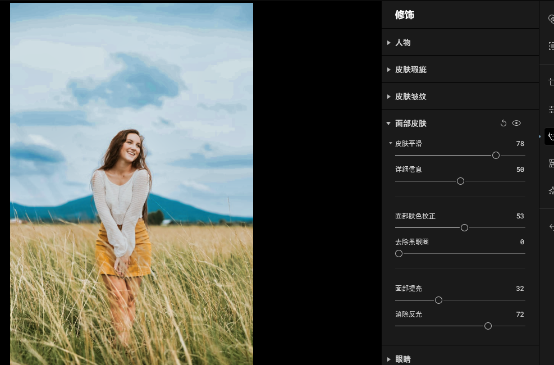
Task: Click the 去除黑眼圈 slider handle at 0
Action: point(399,254)
